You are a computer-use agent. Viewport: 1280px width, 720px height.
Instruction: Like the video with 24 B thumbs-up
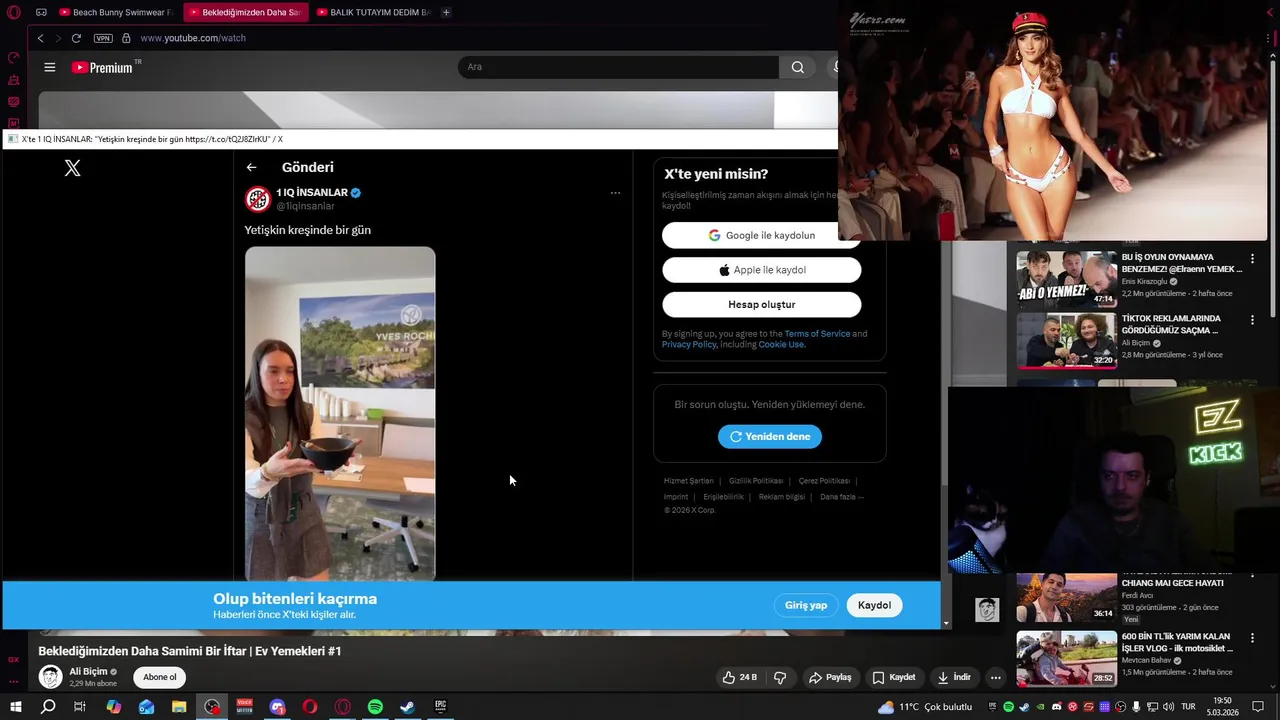(740, 677)
